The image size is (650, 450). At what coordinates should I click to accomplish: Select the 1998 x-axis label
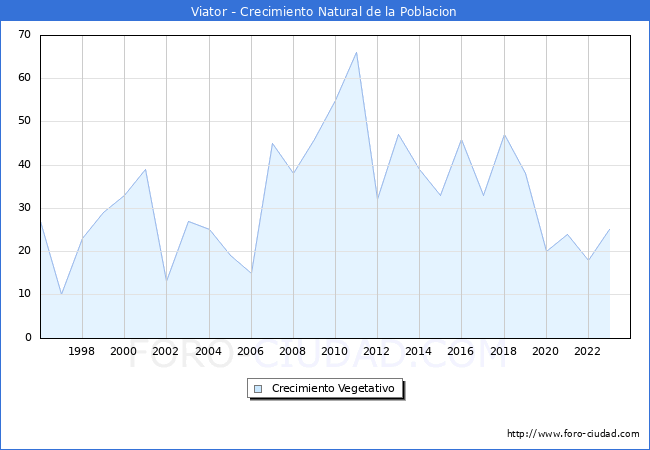coord(82,351)
